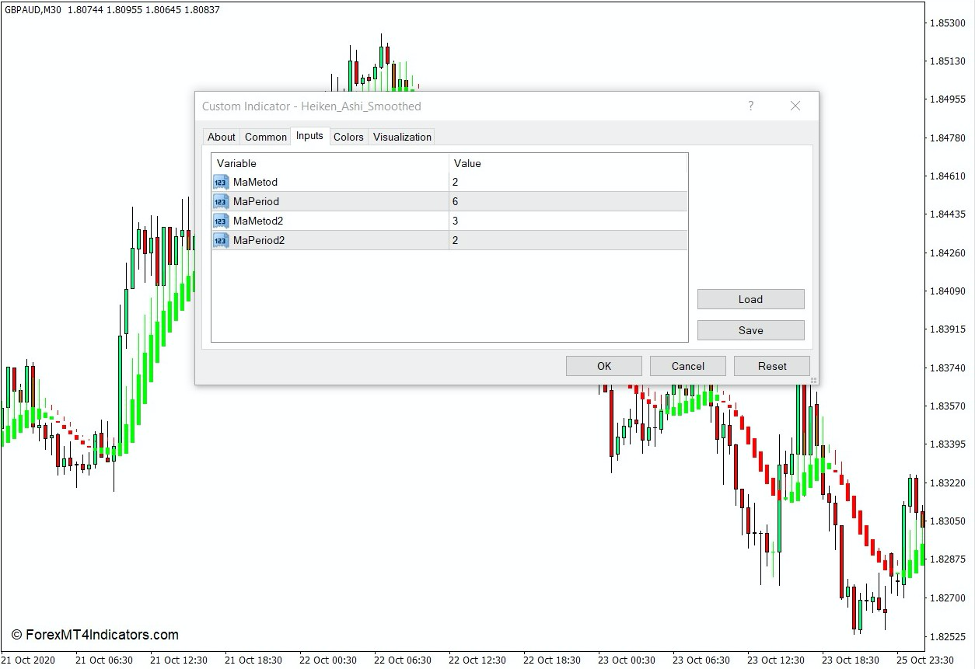This screenshot has width=977, height=670.
Task: Click the numeric icon beside MaMetod2
Action: pyautogui.click(x=220, y=220)
